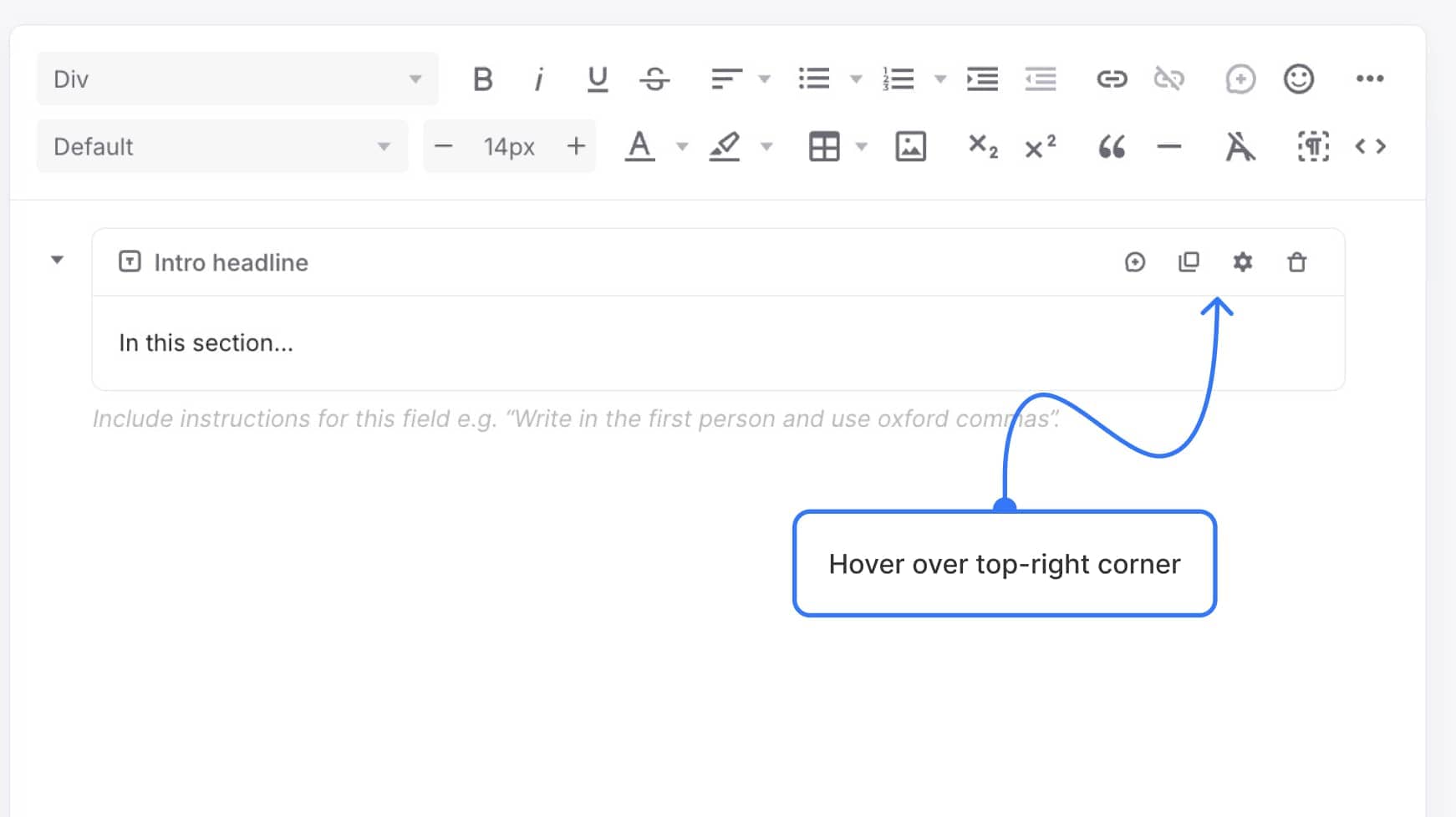Collapse the Intro headline section
Viewport: 1456px width, 817px height.
57,260
